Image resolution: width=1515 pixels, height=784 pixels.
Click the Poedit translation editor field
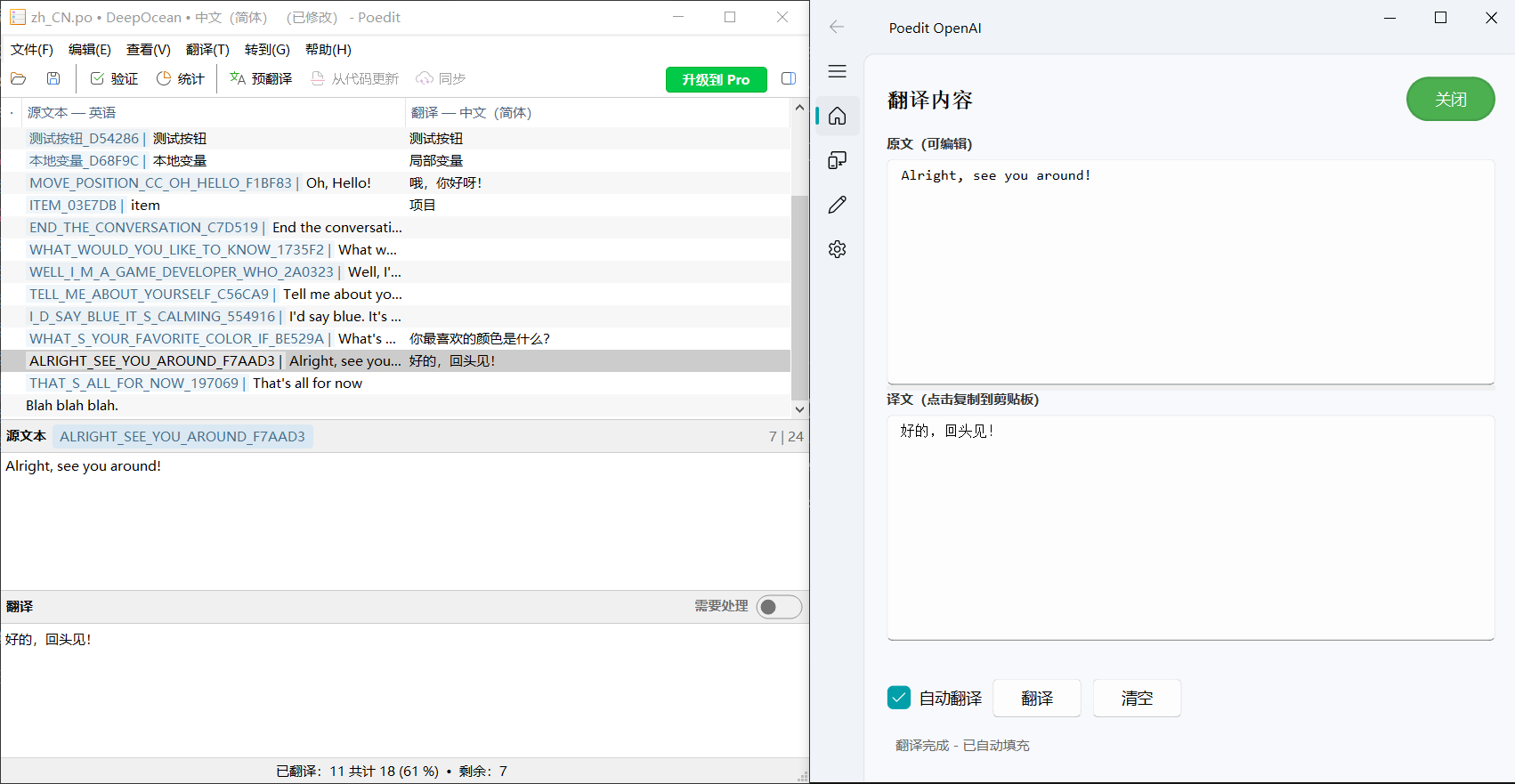404,690
